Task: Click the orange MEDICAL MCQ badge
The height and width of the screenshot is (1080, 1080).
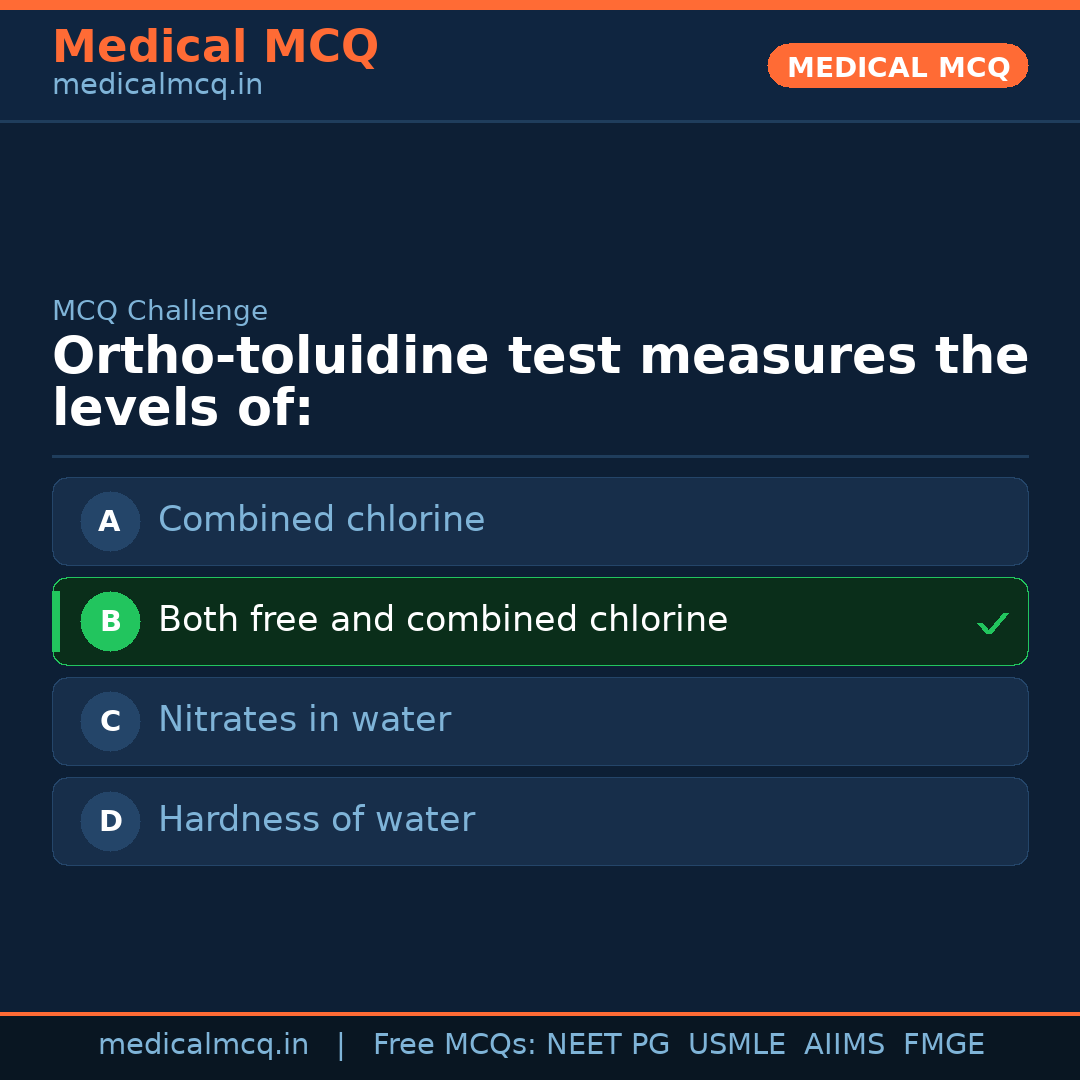Action: [897, 67]
